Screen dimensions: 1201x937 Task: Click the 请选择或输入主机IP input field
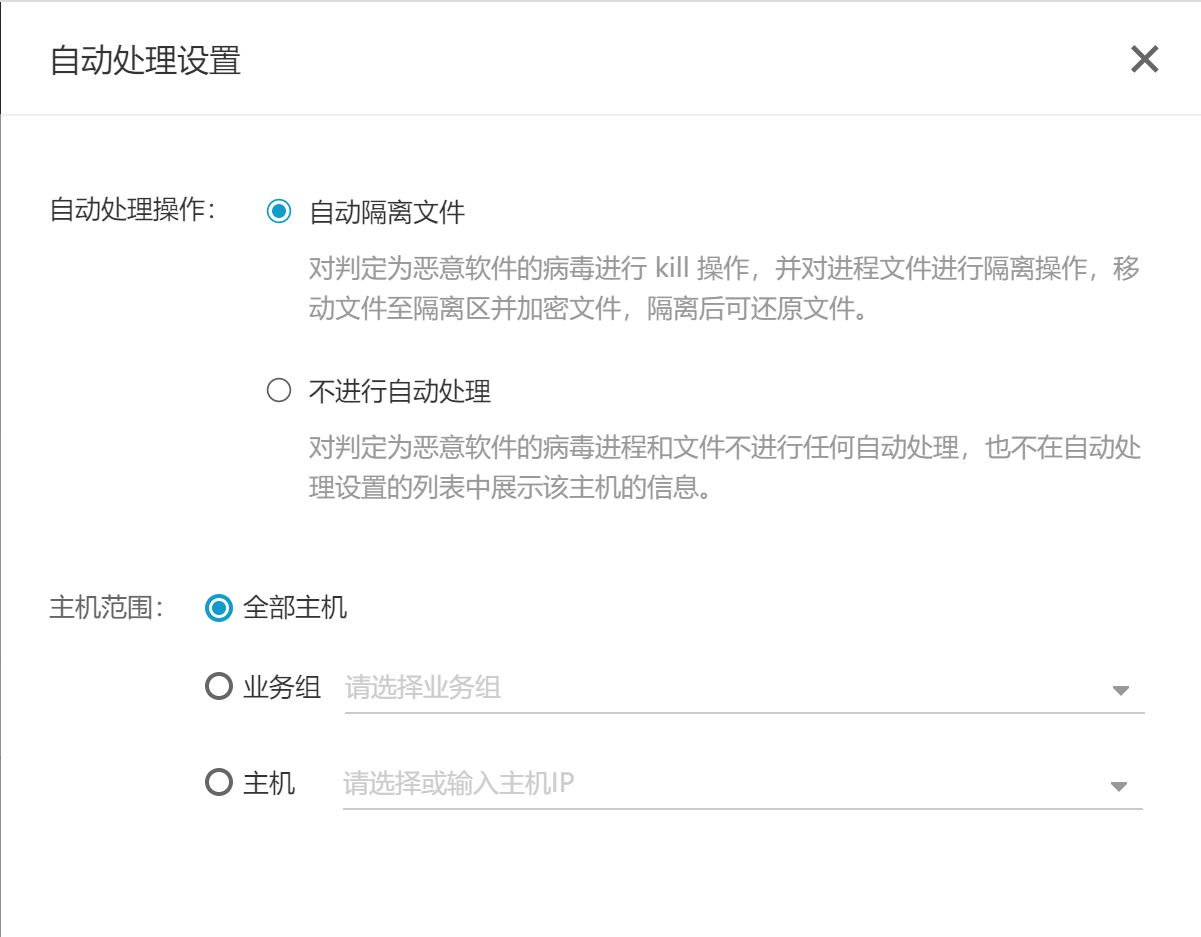pos(720,783)
